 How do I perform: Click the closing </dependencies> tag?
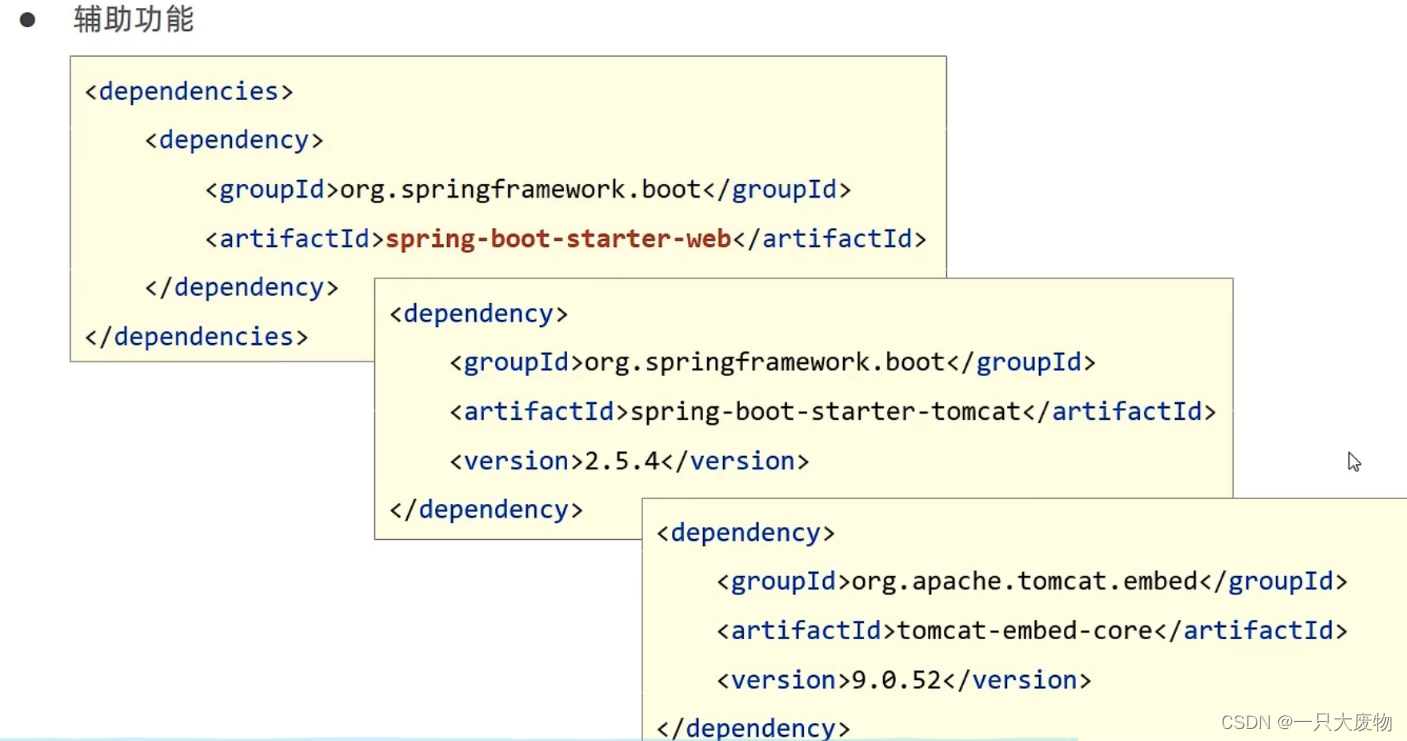(x=196, y=337)
